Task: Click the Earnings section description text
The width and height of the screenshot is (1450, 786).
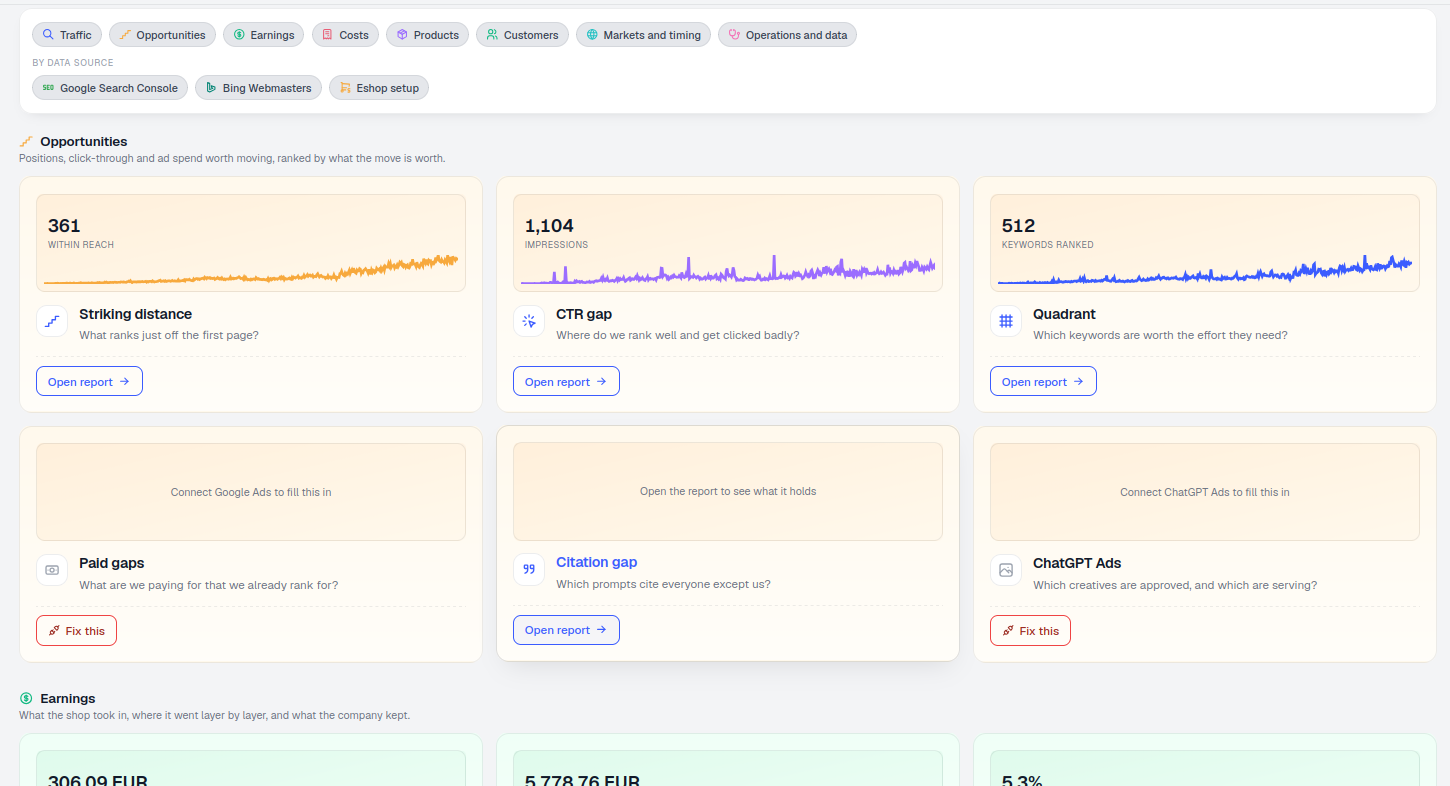Action: coord(214,716)
